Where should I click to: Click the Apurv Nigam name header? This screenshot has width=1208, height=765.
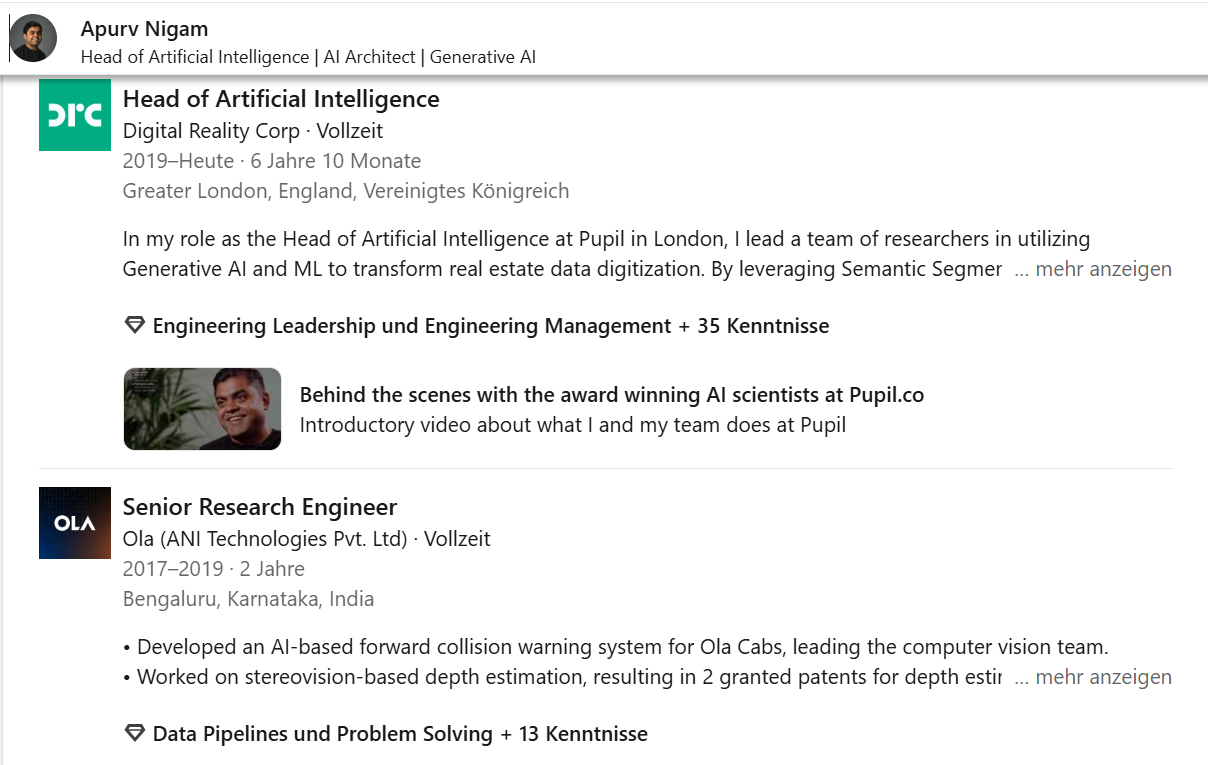(x=144, y=29)
